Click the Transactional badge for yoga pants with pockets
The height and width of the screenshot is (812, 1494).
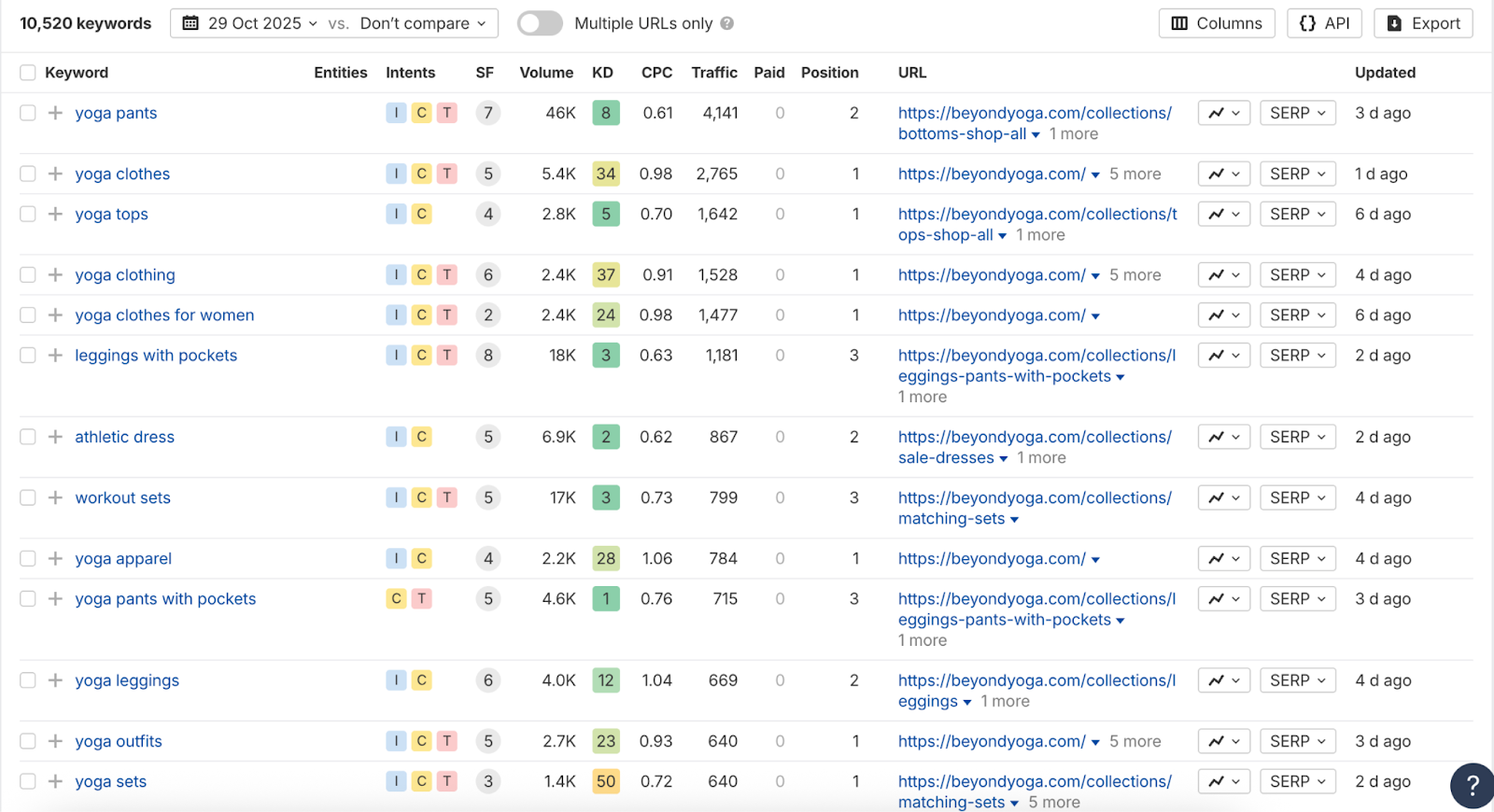pos(422,599)
